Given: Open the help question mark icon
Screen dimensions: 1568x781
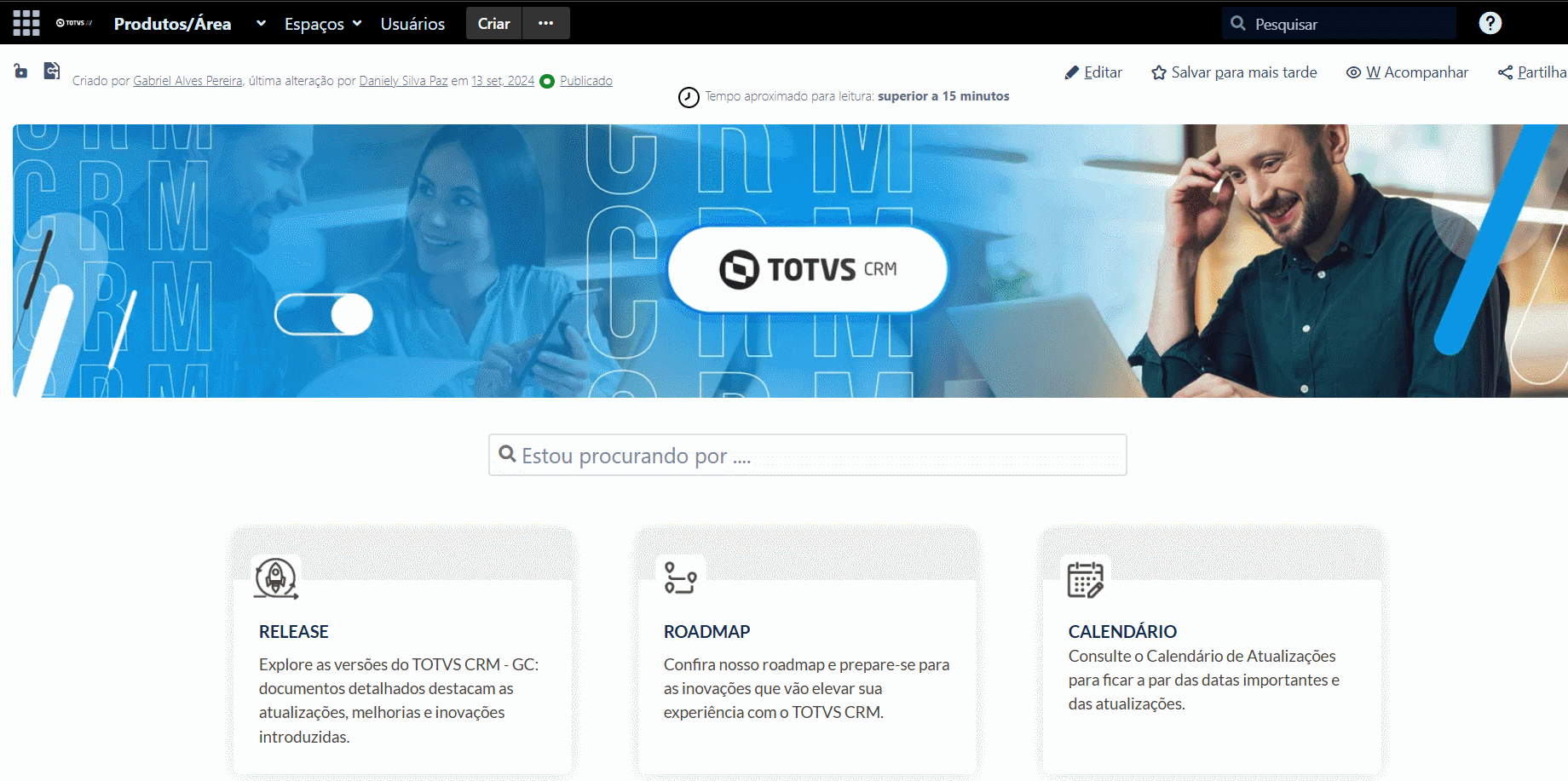Looking at the screenshot, I should point(1490,23).
